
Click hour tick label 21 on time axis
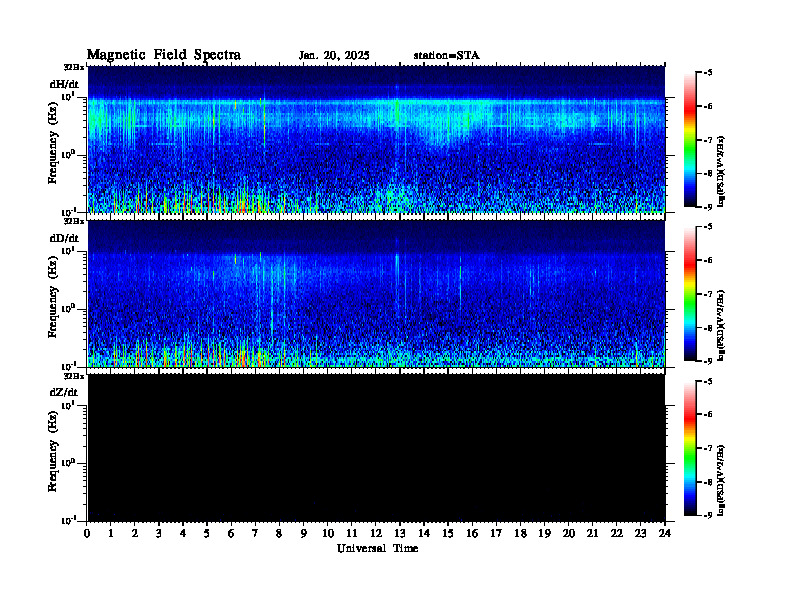(592, 533)
